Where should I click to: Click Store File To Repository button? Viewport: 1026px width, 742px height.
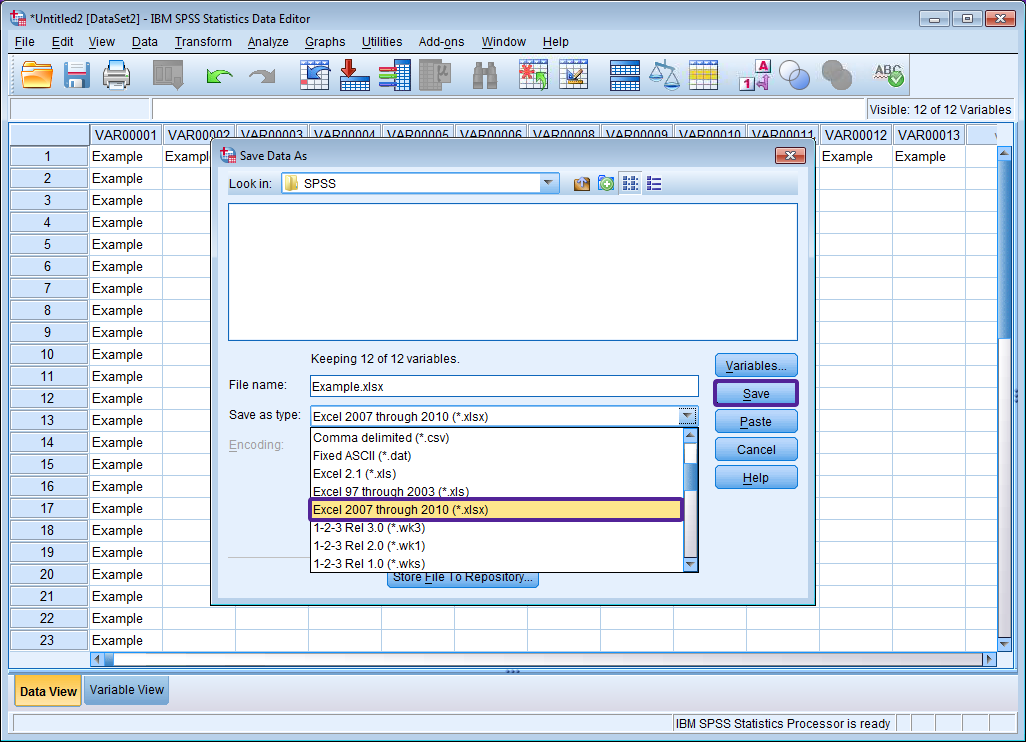click(x=463, y=578)
